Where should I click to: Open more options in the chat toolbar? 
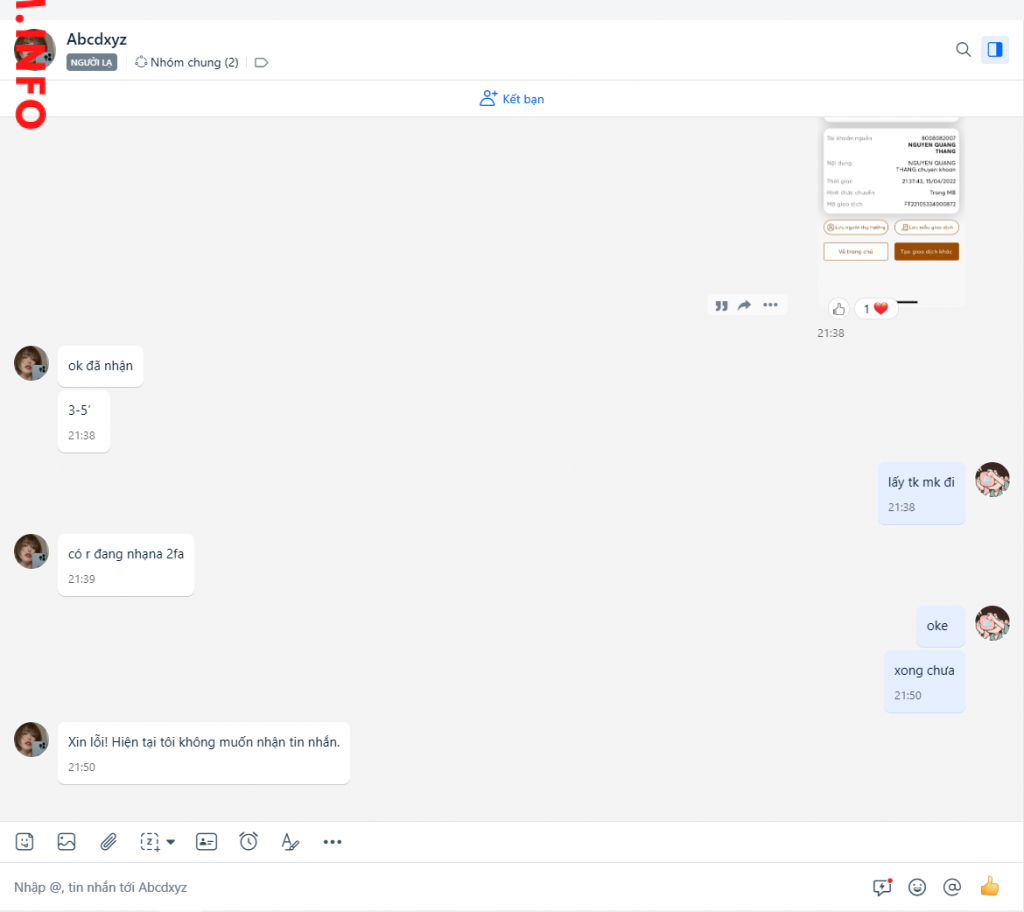(333, 842)
